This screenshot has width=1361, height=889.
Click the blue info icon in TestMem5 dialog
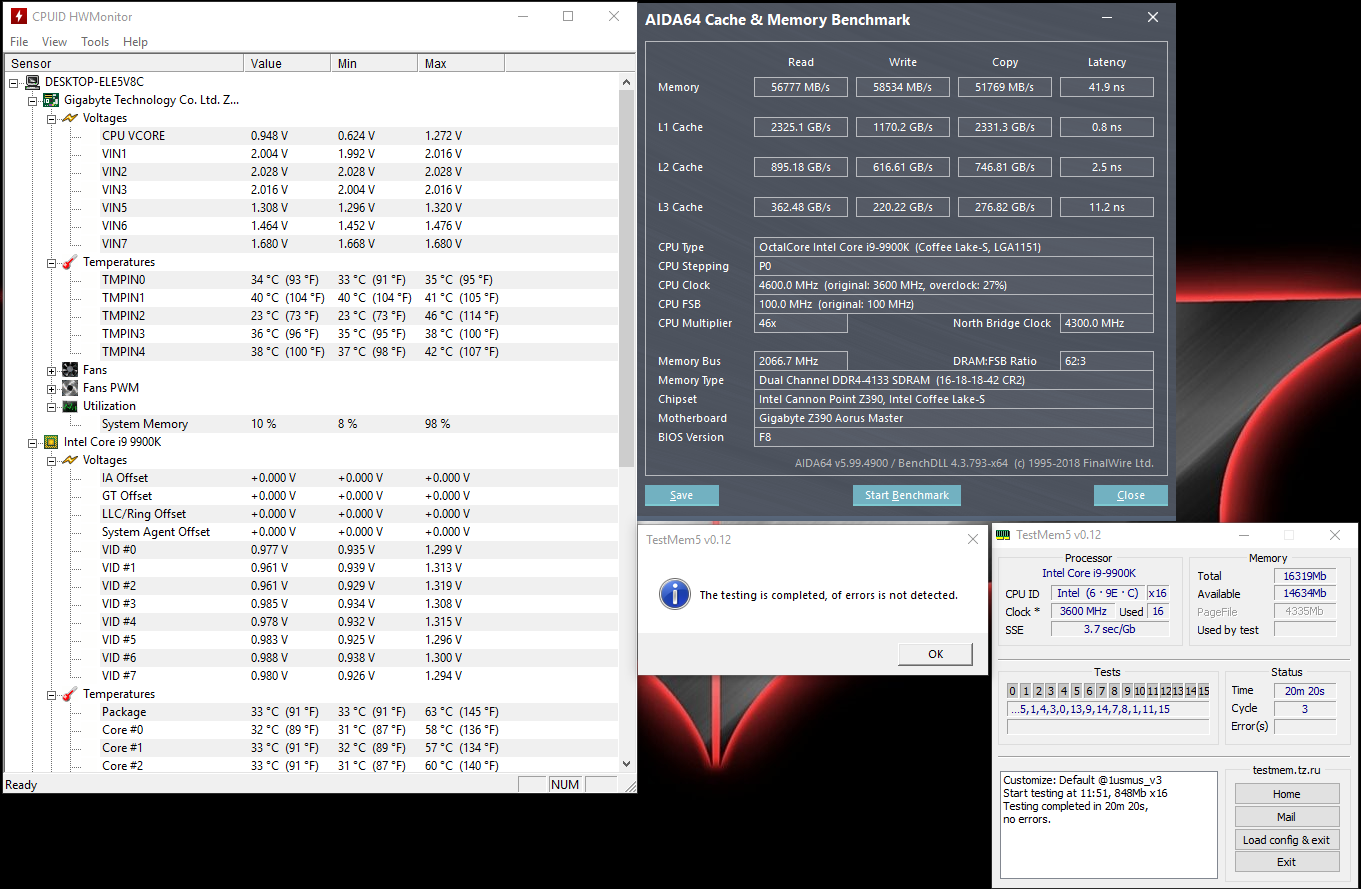[675, 594]
